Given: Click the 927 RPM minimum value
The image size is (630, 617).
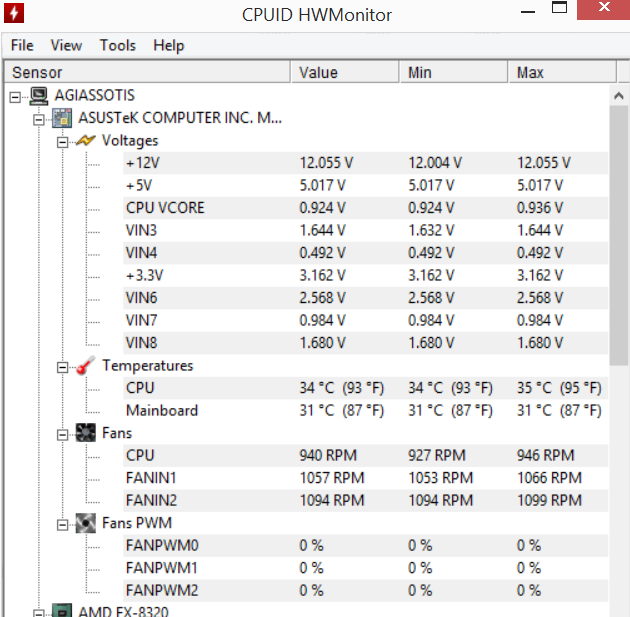Looking at the screenshot, I should (x=436, y=455).
